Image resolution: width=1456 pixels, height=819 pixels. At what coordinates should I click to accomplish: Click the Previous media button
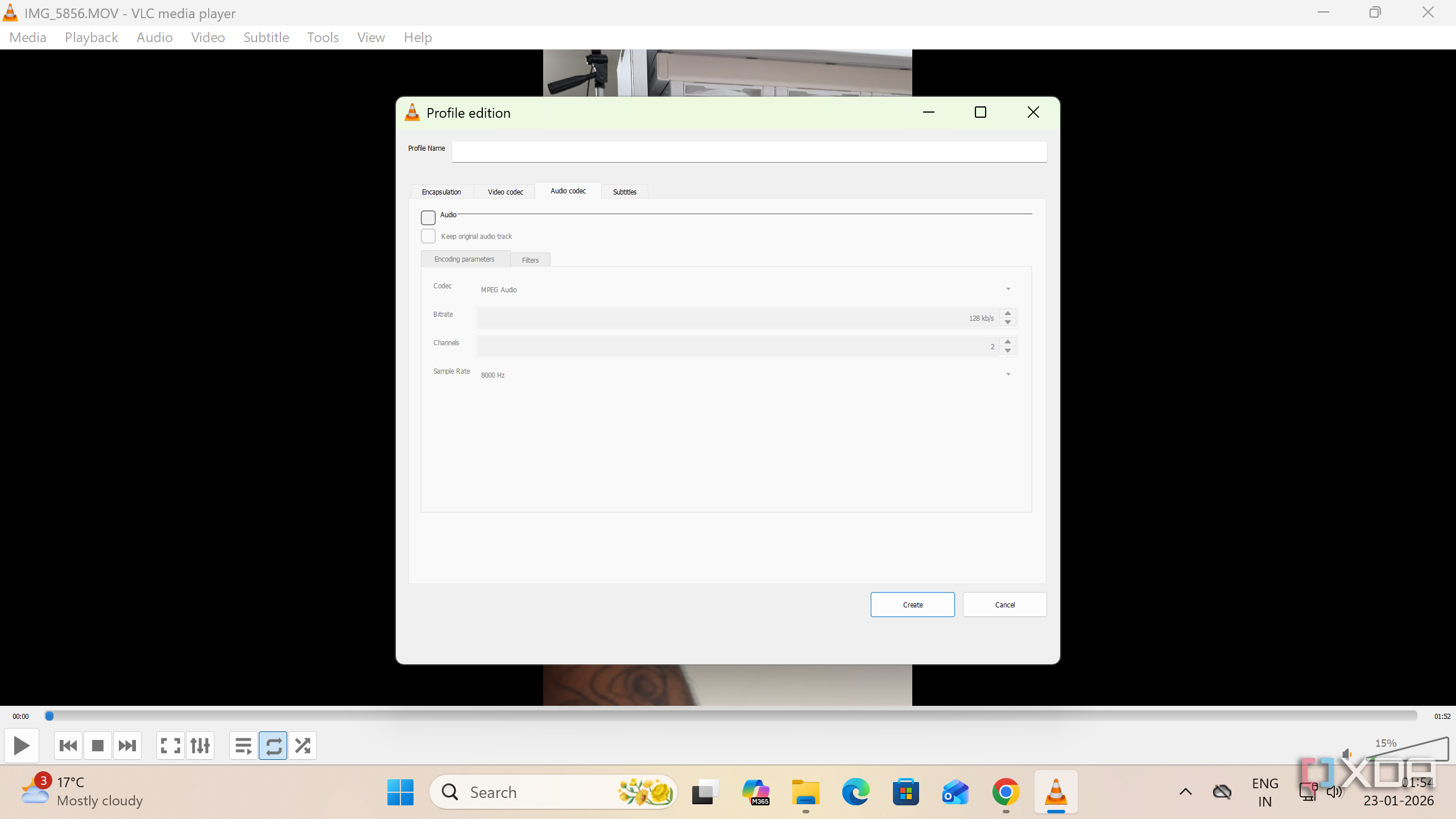pos(68,745)
